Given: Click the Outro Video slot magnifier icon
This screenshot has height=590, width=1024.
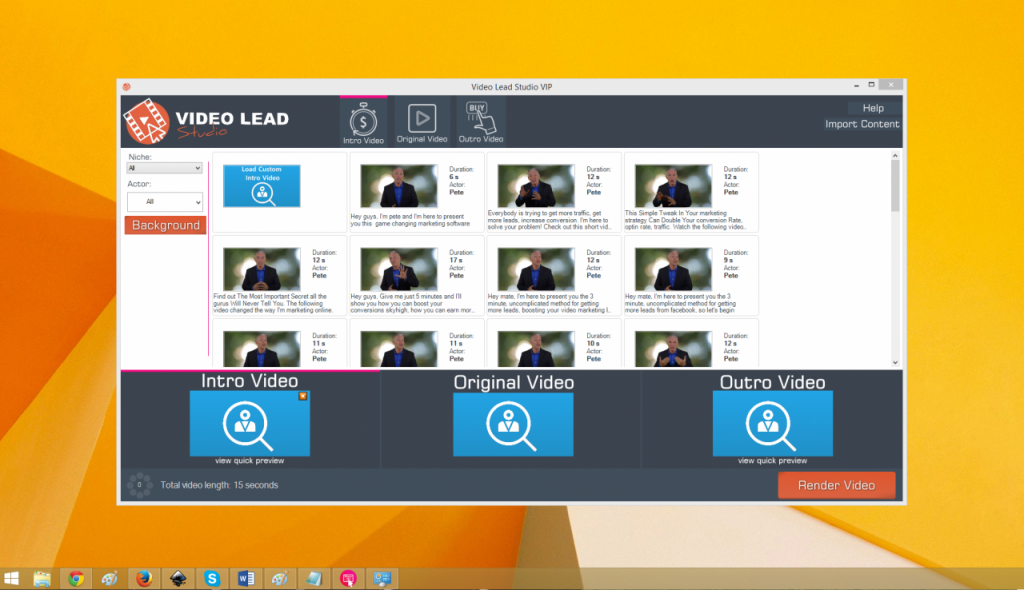Looking at the screenshot, I should [772, 424].
